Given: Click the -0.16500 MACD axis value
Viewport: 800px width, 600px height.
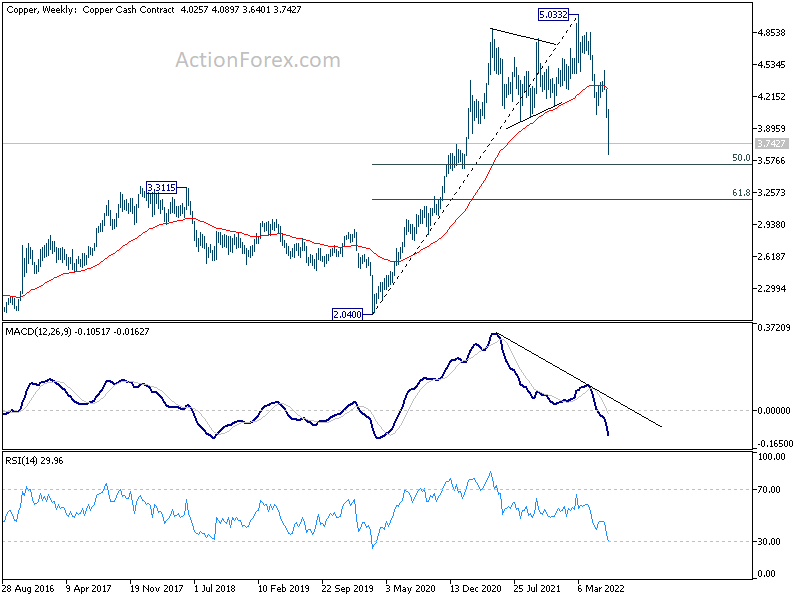Looking at the screenshot, I should [774, 444].
